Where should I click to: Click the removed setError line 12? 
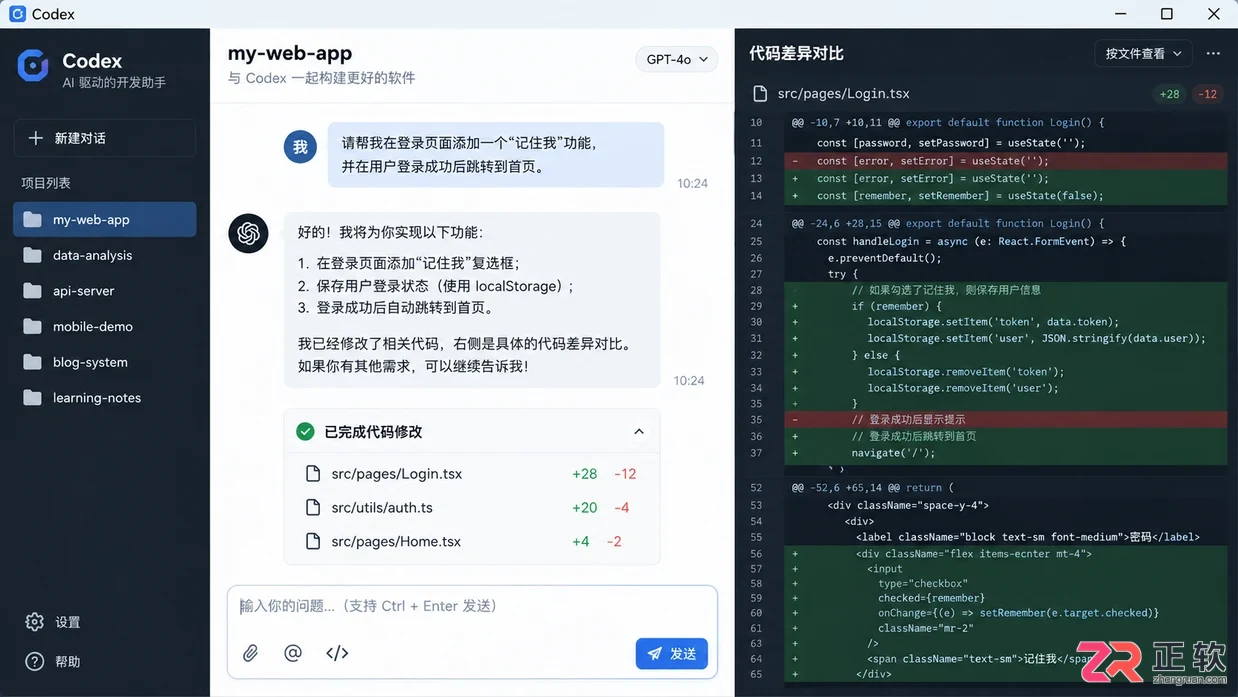(x=1005, y=161)
